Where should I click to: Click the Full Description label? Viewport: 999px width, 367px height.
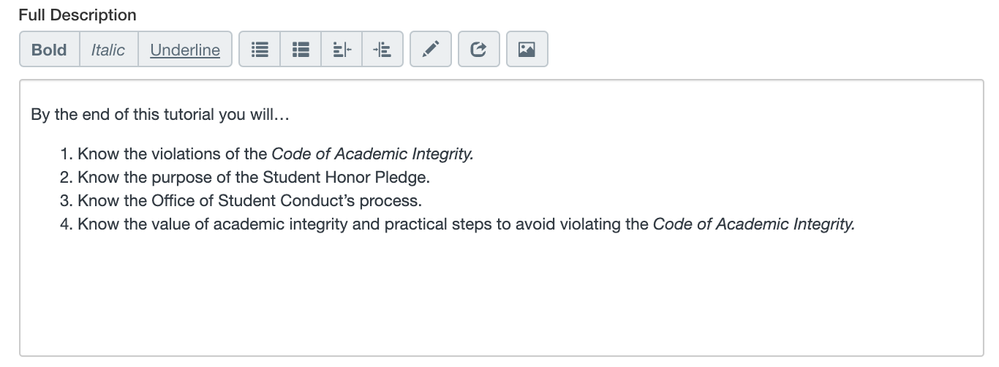tap(77, 15)
